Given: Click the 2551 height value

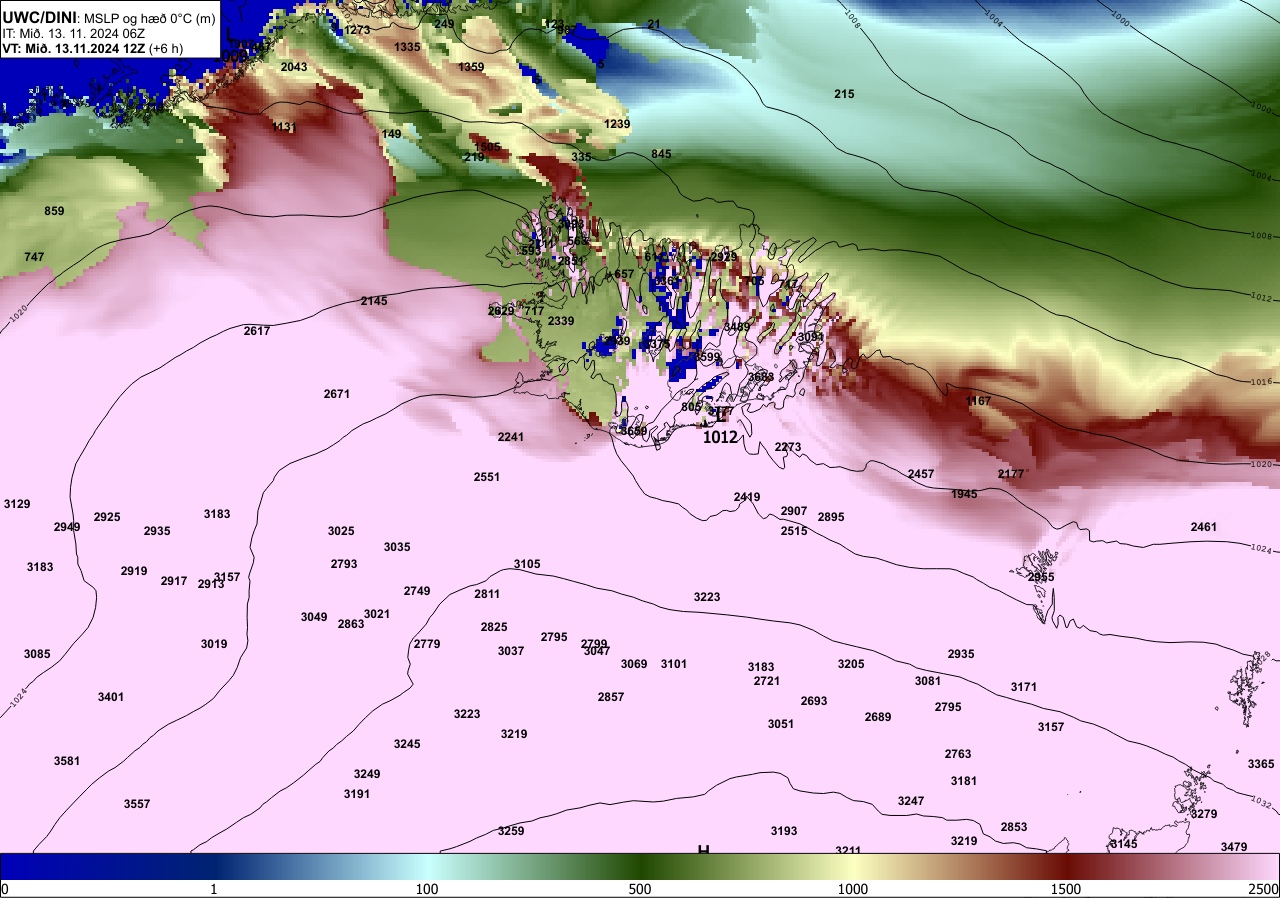Looking at the screenshot, I should (487, 477).
